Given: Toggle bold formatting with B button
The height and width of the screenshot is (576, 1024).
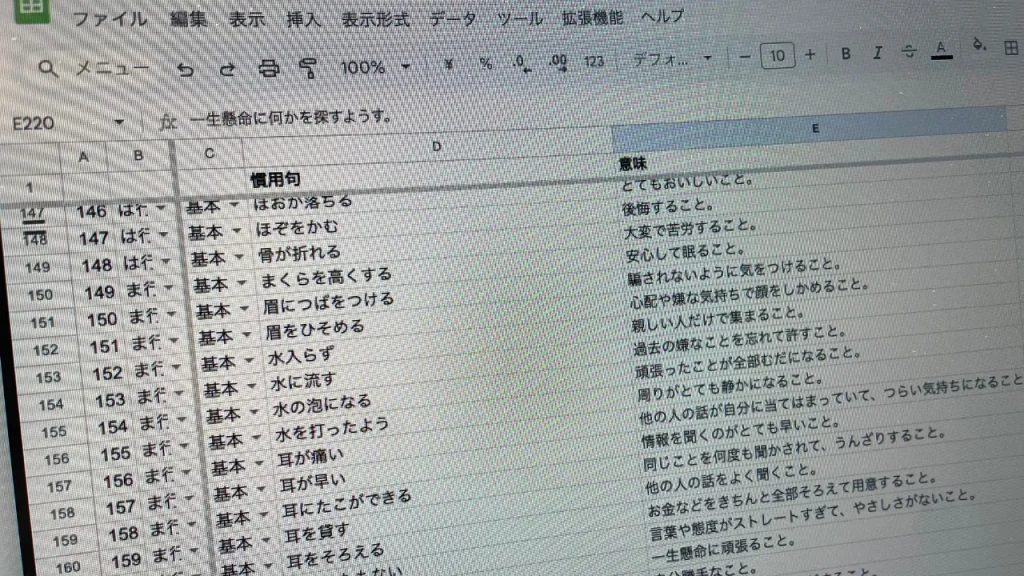Looking at the screenshot, I should [x=846, y=54].
